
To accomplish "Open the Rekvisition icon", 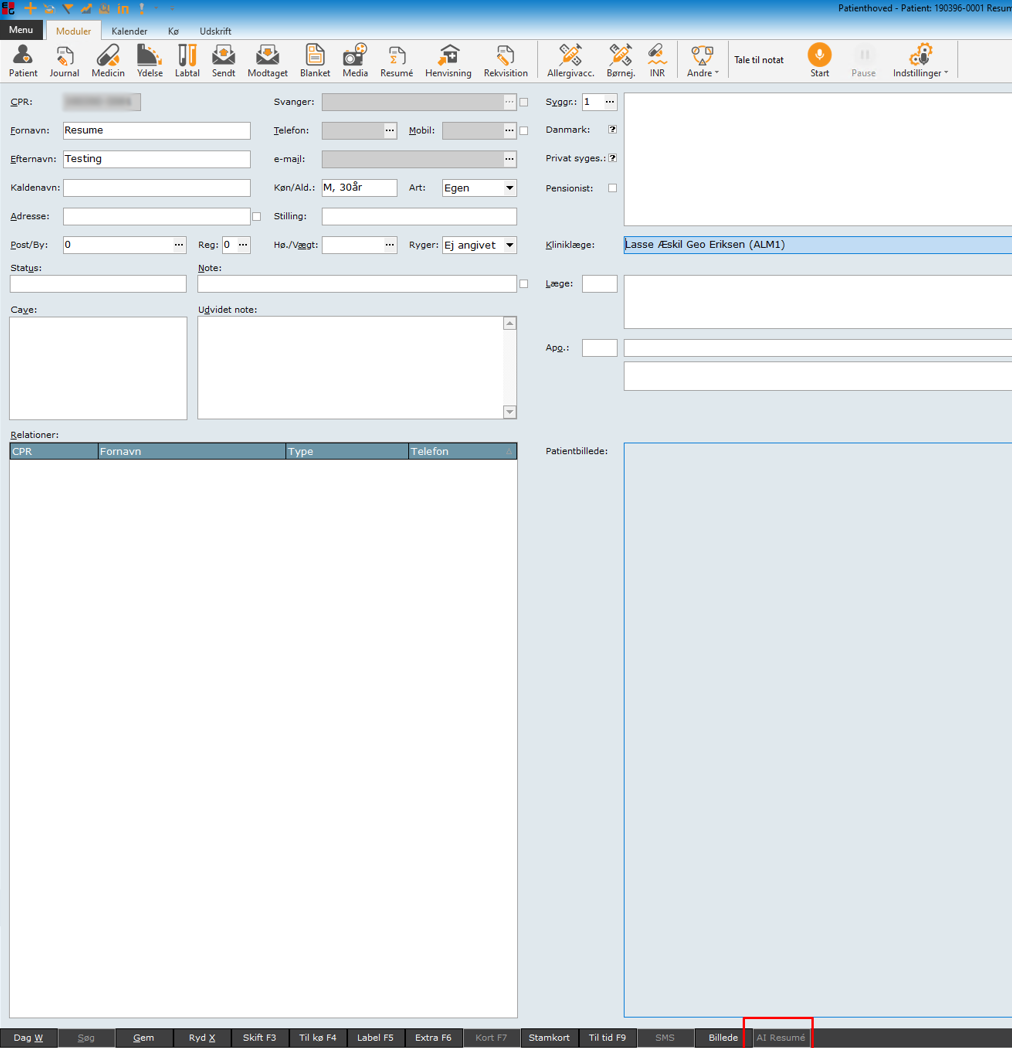I will (x=505, y=61).
